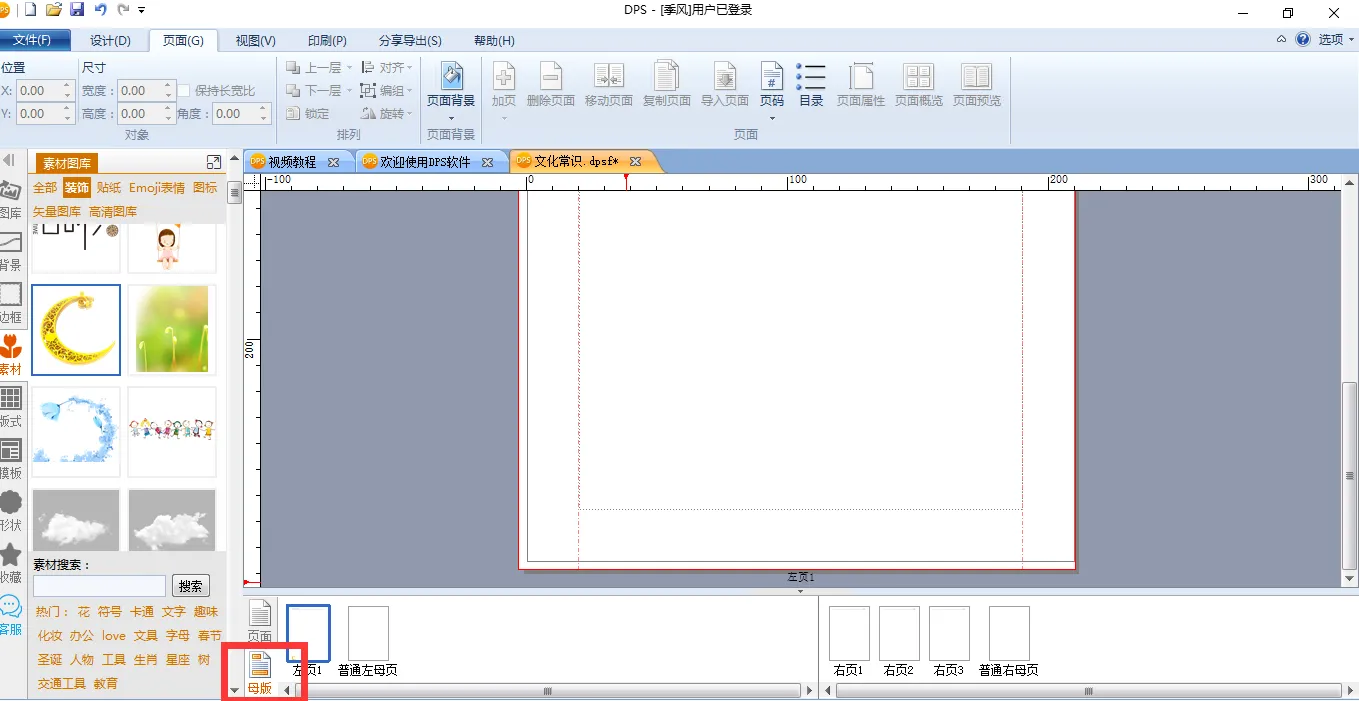Open the 视图(V) ribbon tab
This screenshot has height=701, width=1359.
pos(255,41)
